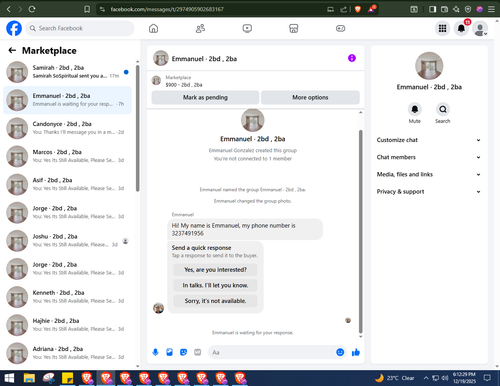Click the taskbar clock and date

464,378
